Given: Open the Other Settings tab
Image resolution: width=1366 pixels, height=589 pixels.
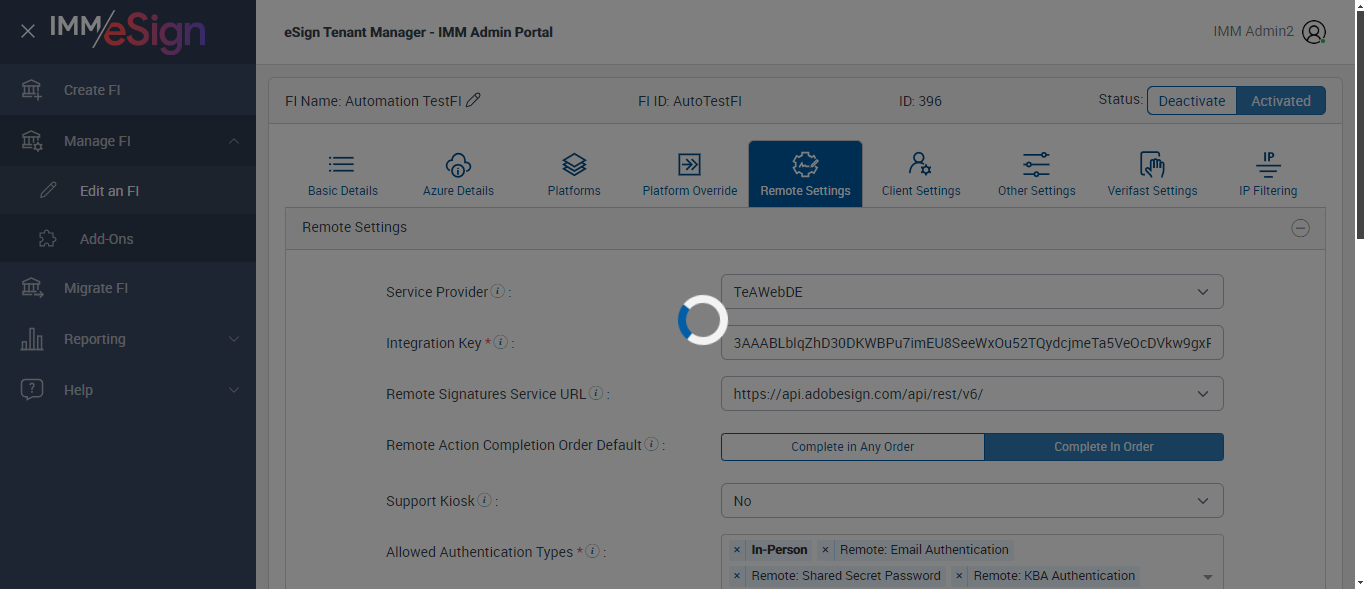Looking at the screenshot, I should coord(1037,174).
